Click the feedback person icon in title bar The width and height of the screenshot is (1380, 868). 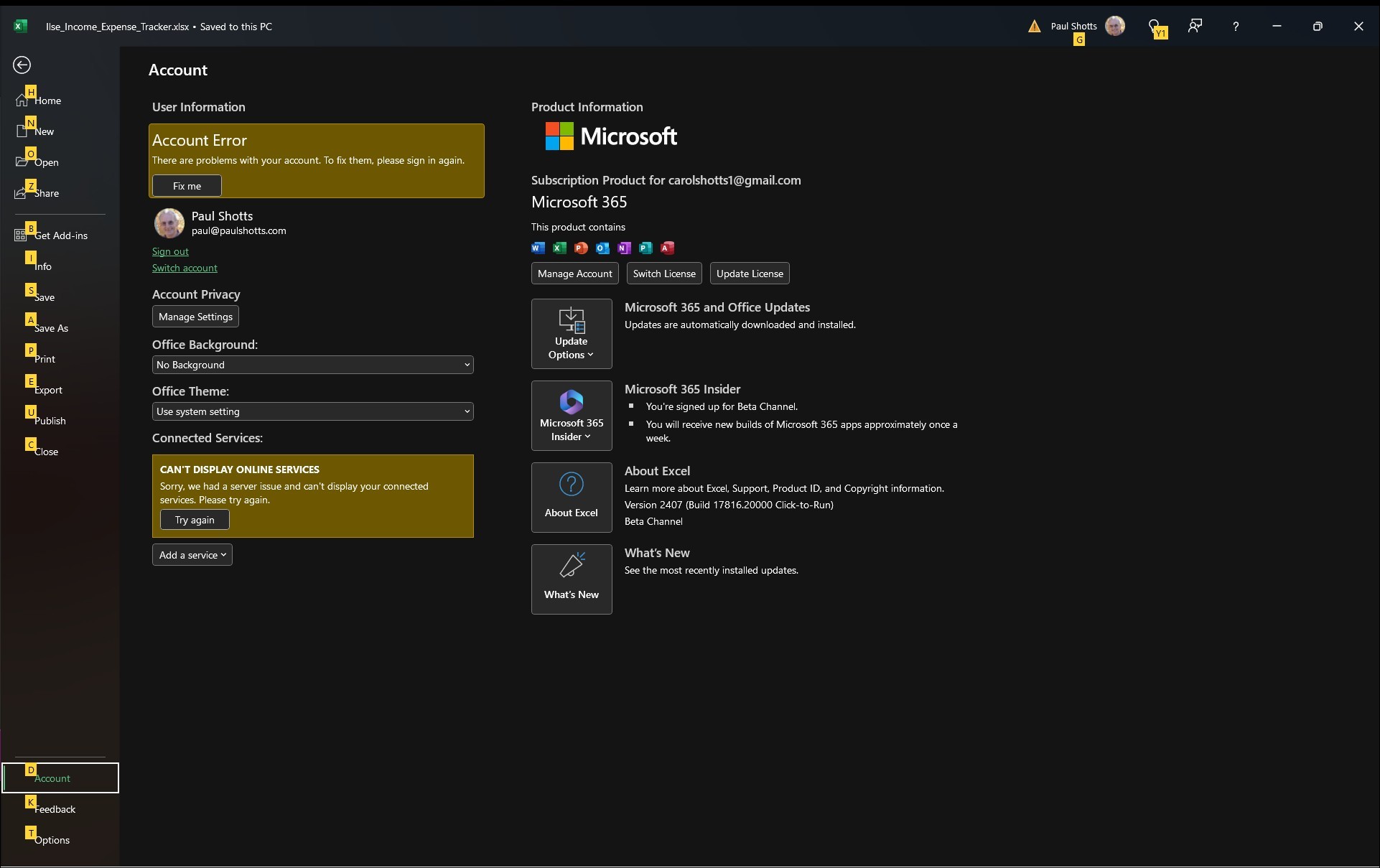pyautogui.click(x=1195, y=27)
